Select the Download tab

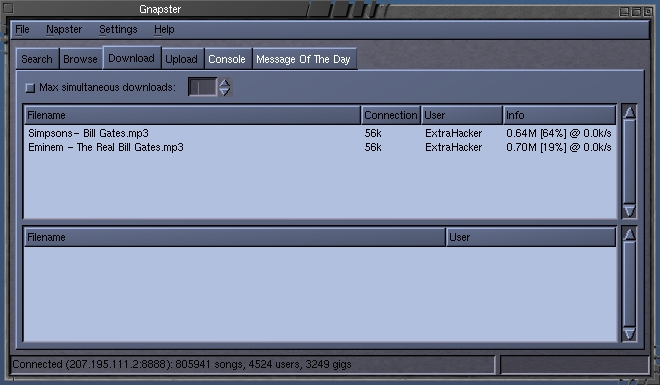pos(131,58)
